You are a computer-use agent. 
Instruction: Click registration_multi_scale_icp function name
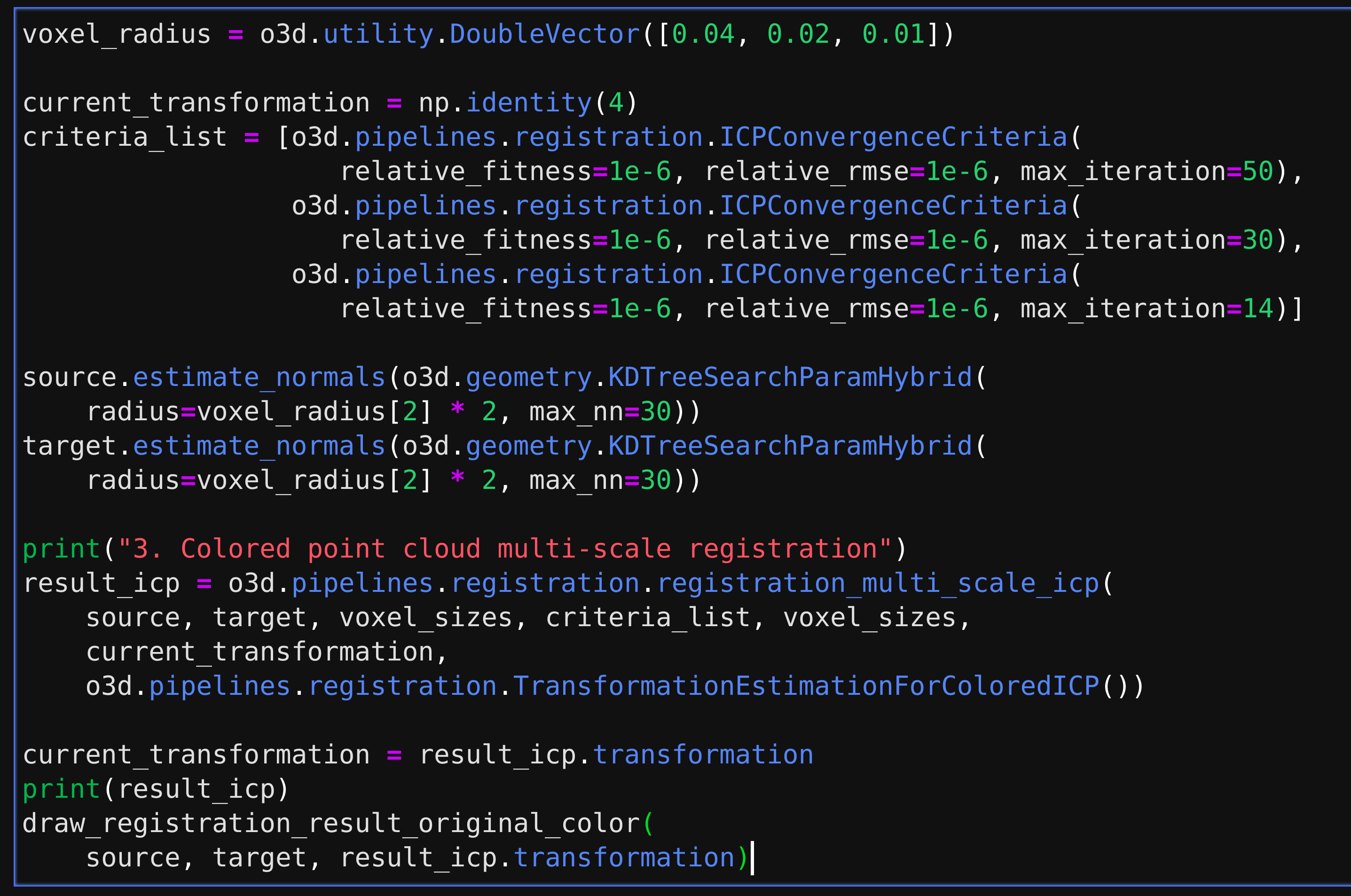(878, 583)
